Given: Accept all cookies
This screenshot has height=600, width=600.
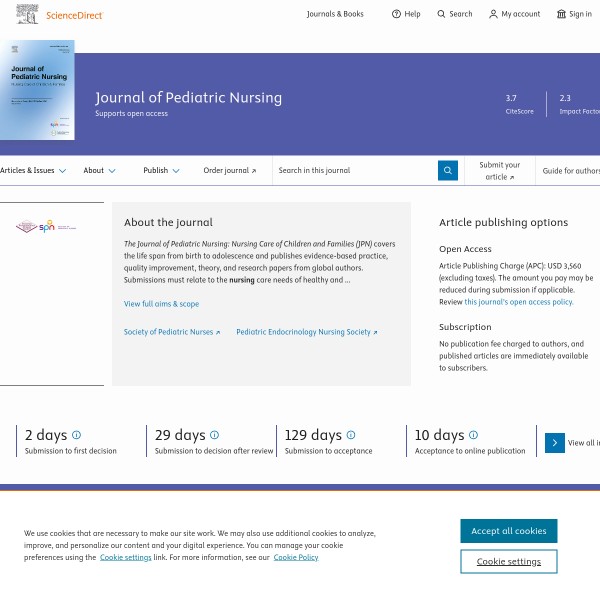Looking at the screenshot, I should (x=508, y=531).
